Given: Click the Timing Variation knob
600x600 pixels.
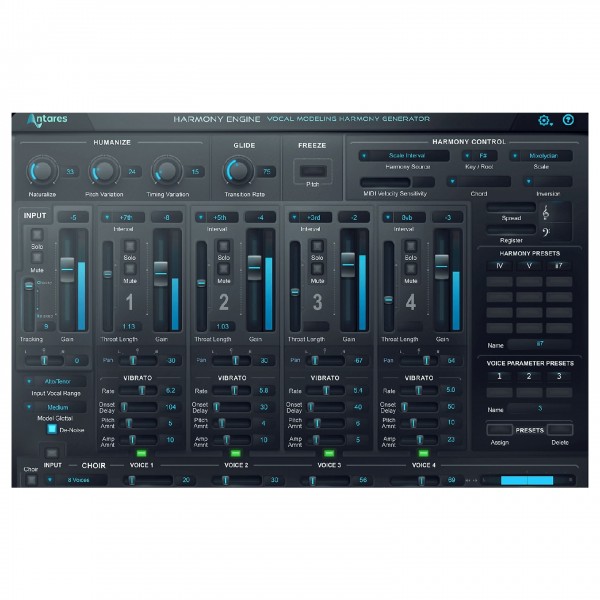Looking at the screenshot, I should click(167, 171).
